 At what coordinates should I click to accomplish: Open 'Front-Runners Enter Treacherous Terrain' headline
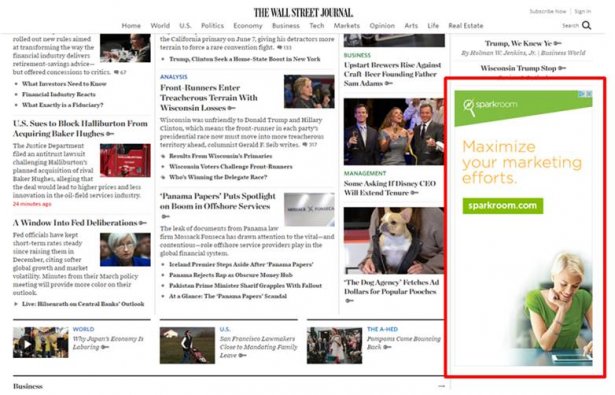tap(209, 98)
